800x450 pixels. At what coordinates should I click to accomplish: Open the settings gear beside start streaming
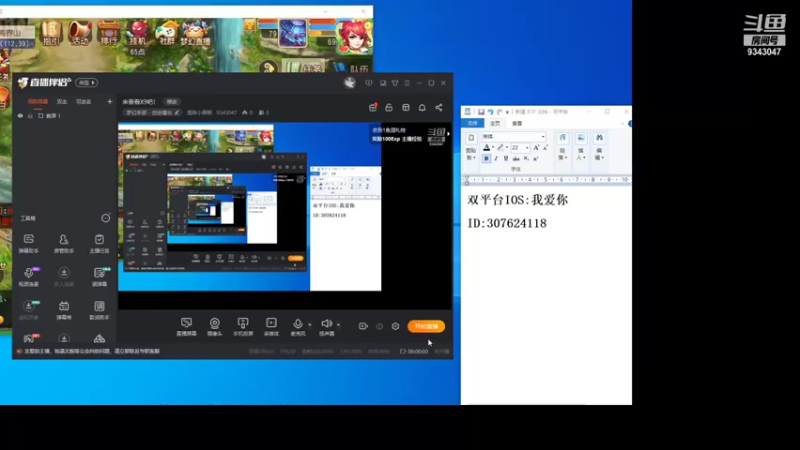(x=395, y=326)
